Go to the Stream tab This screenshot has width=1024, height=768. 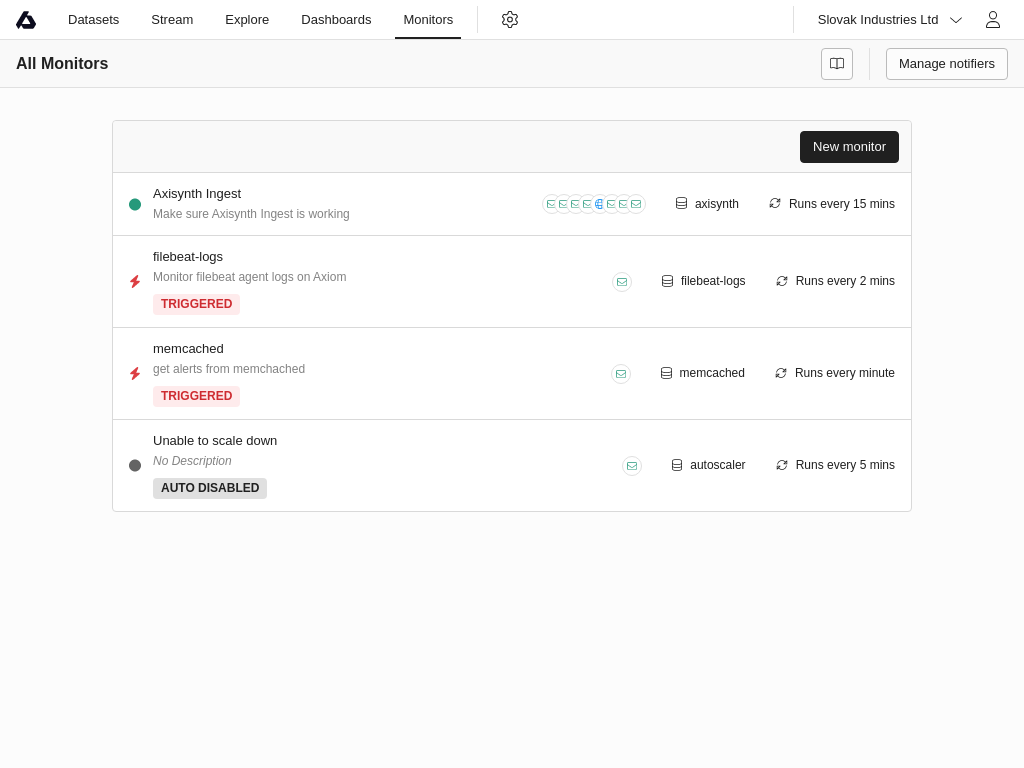click(172, 20)
